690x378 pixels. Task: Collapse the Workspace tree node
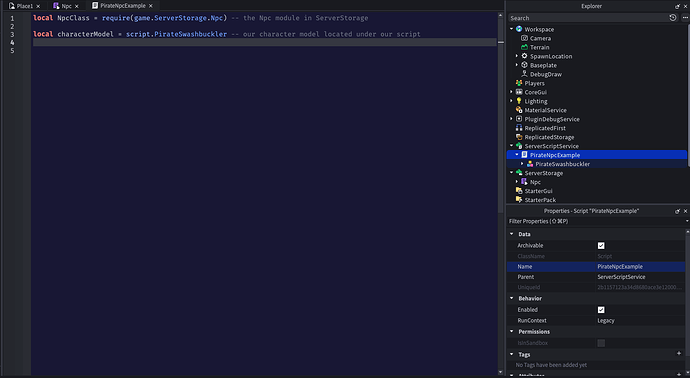pos(512,29)
